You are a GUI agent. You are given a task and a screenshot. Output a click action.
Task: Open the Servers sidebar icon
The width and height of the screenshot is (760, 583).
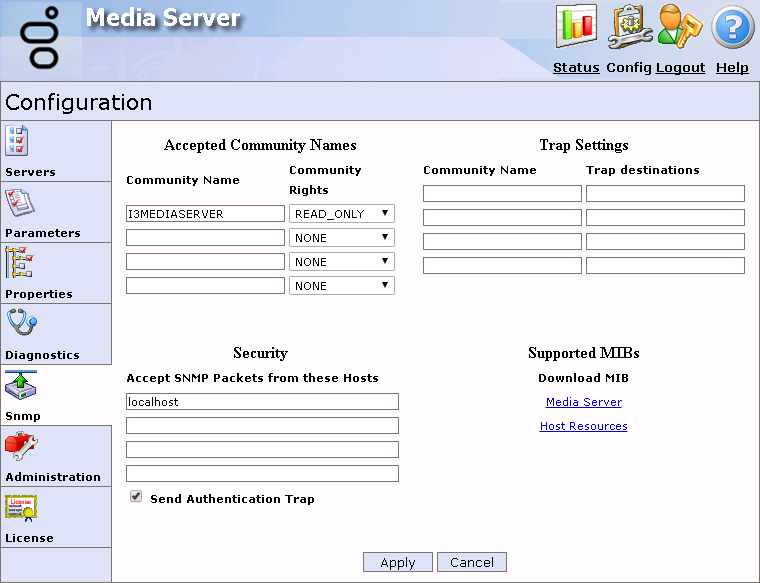point(18,141)
